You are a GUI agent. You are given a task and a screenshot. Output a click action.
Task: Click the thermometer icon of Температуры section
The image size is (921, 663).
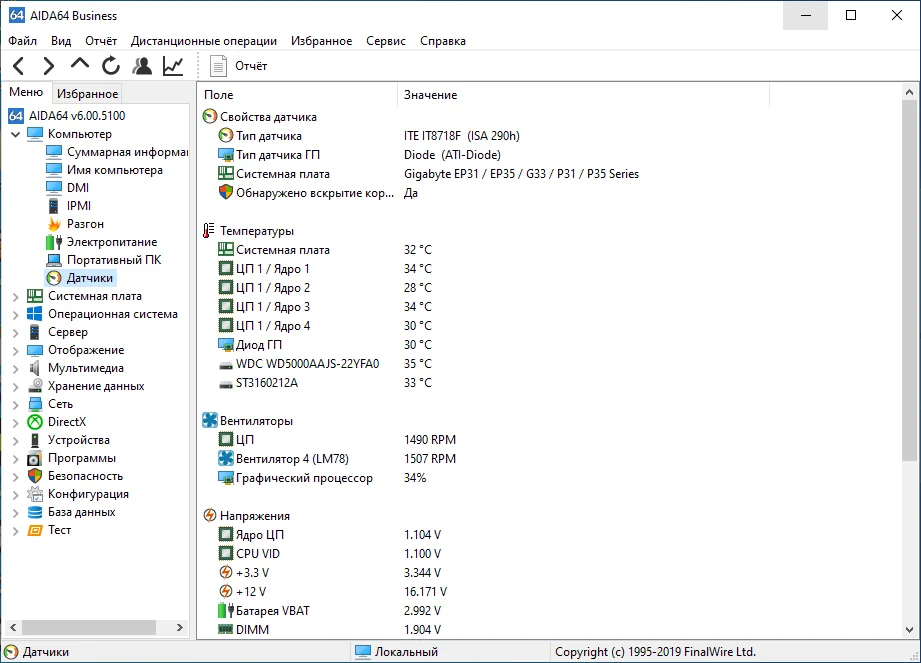(209, 231)
